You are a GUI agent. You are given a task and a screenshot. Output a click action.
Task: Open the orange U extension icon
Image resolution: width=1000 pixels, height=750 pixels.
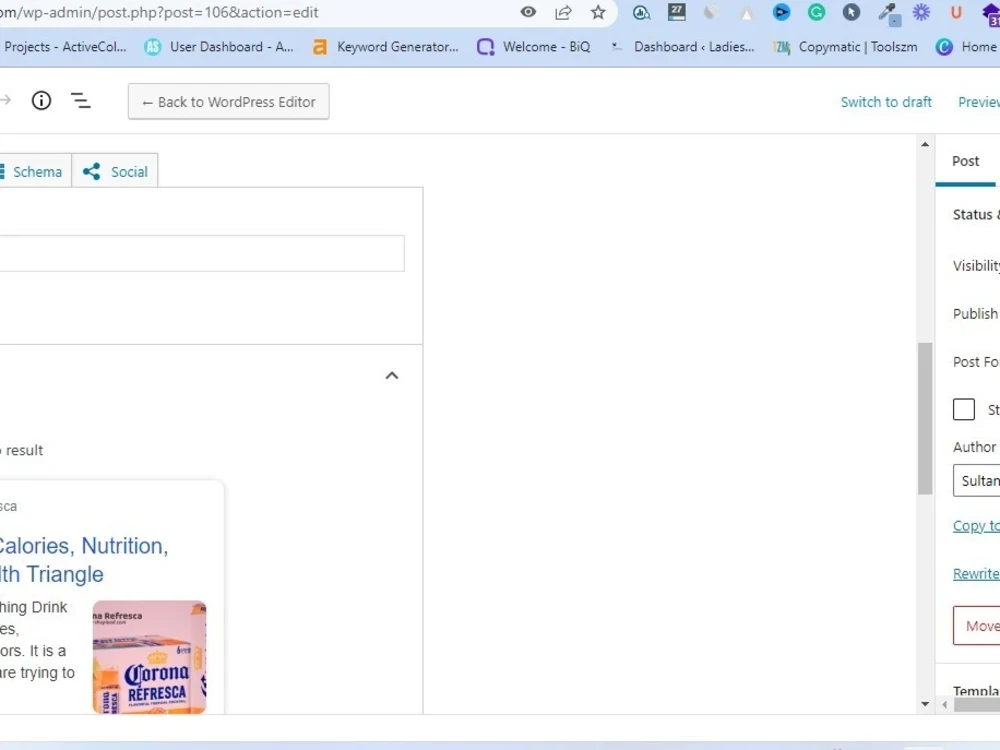[955, 12]
